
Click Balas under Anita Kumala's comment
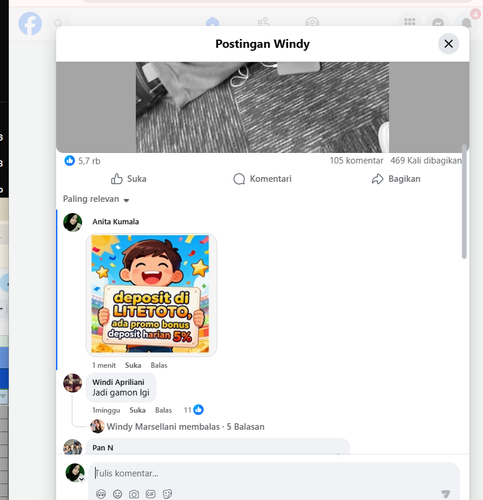tap(159, 365)
